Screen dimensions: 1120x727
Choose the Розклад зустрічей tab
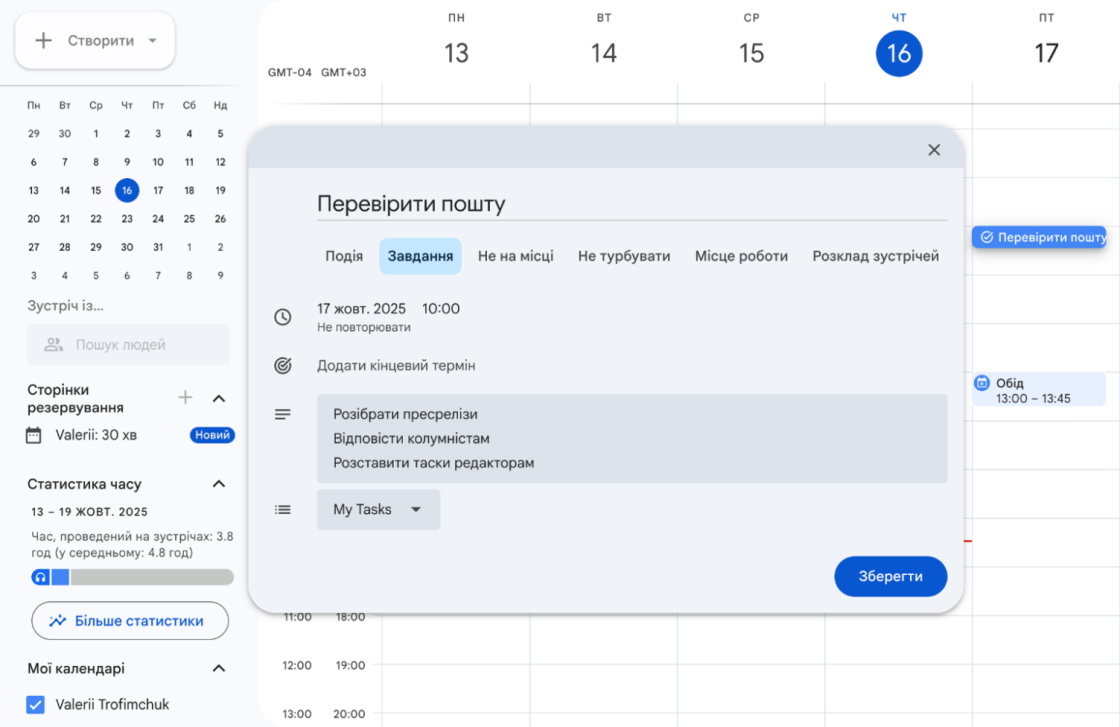pos(875,256)
